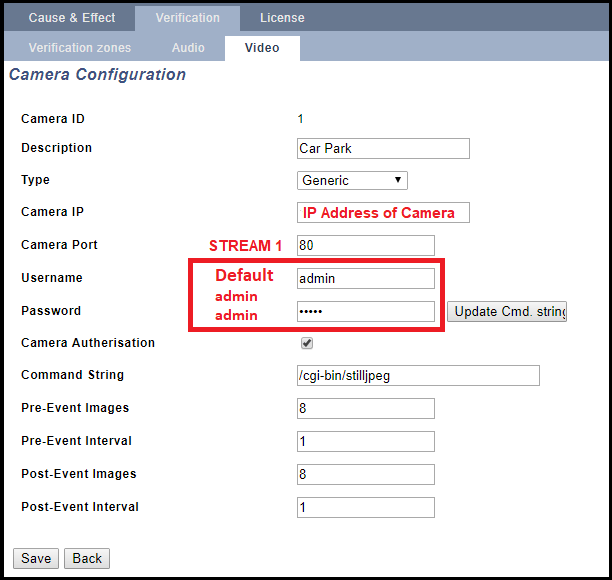Open the Cause & Effect tab
This screenshot has width=612, height=580.
pyautogui.click(x=71, y=18)
